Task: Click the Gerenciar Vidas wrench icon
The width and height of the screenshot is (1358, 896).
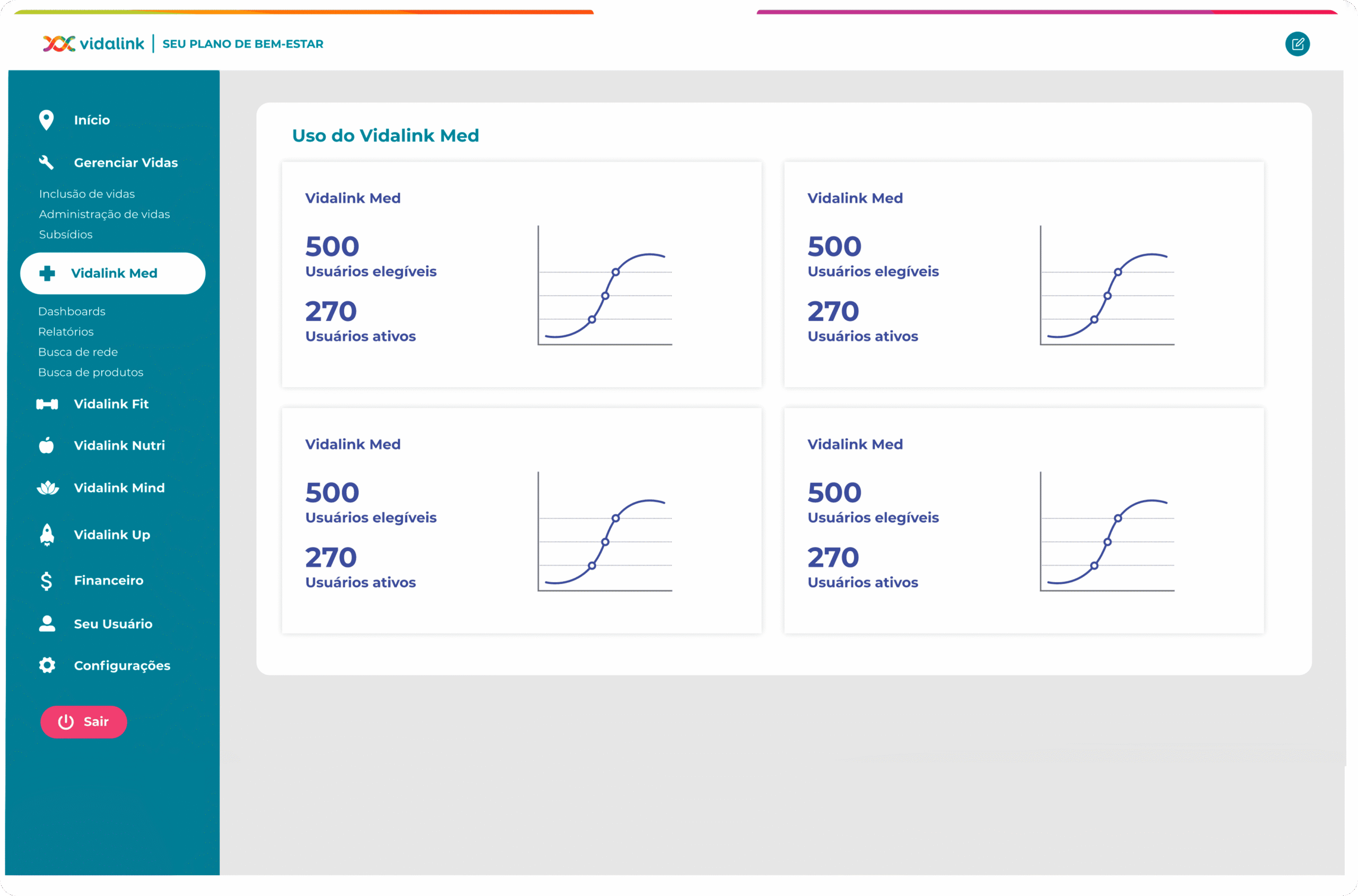Action: coord(46,163)
